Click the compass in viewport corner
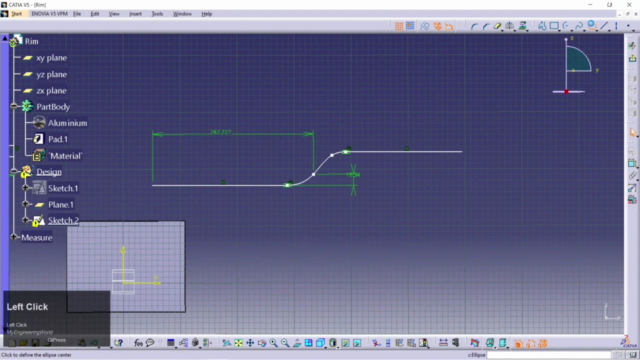Viewport: 640px width, 360px height. point(576,65)
